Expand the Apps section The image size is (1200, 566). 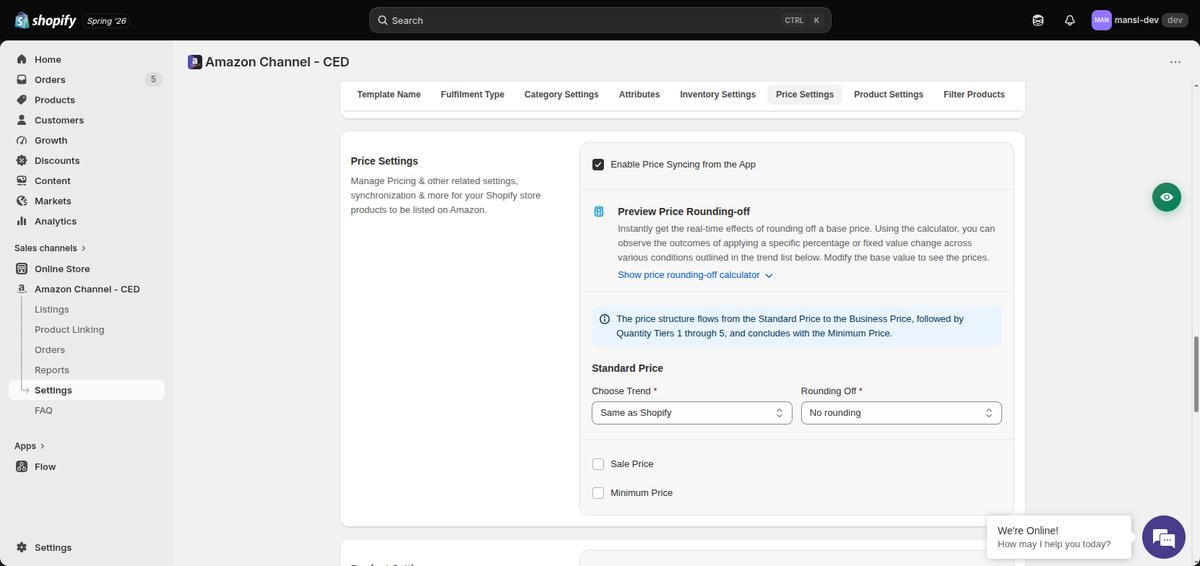[29, 446]
